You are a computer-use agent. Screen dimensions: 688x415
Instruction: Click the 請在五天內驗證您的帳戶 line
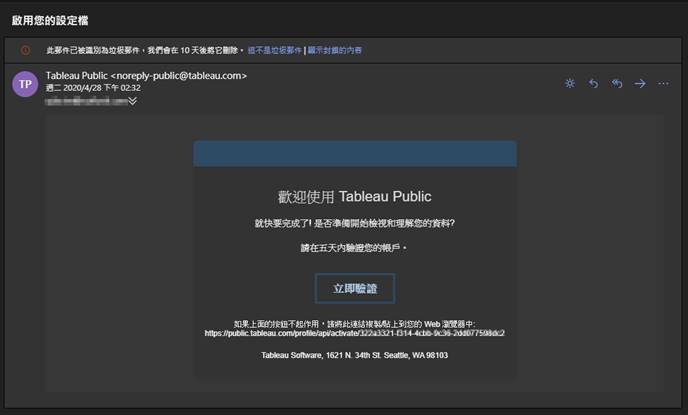[354, 248]
